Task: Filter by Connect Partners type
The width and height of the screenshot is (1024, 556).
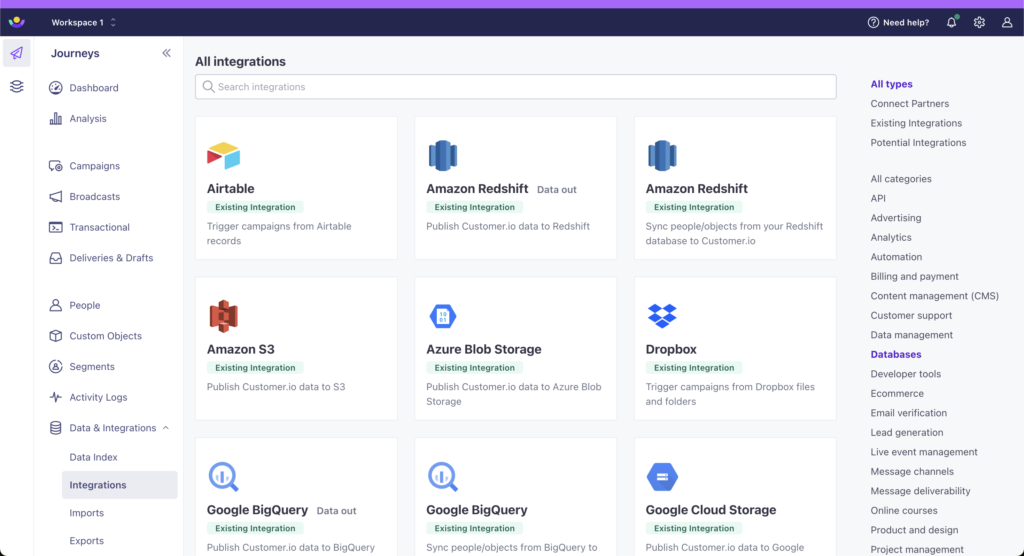Action: coord(909,104)
